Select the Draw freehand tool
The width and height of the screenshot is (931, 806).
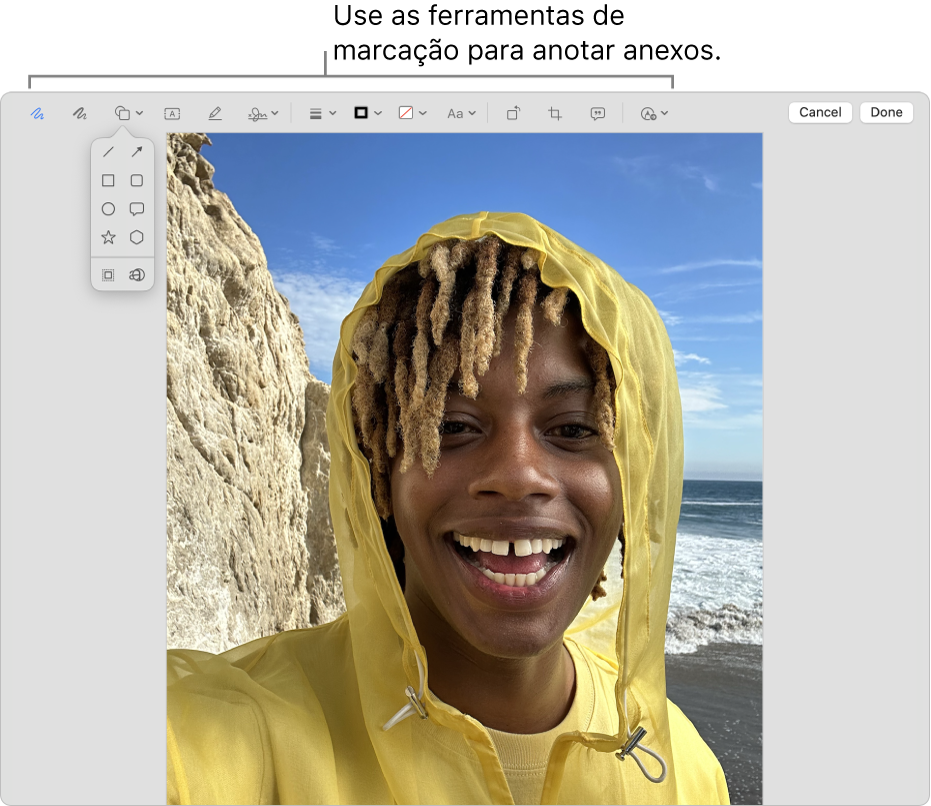point(80,113)
